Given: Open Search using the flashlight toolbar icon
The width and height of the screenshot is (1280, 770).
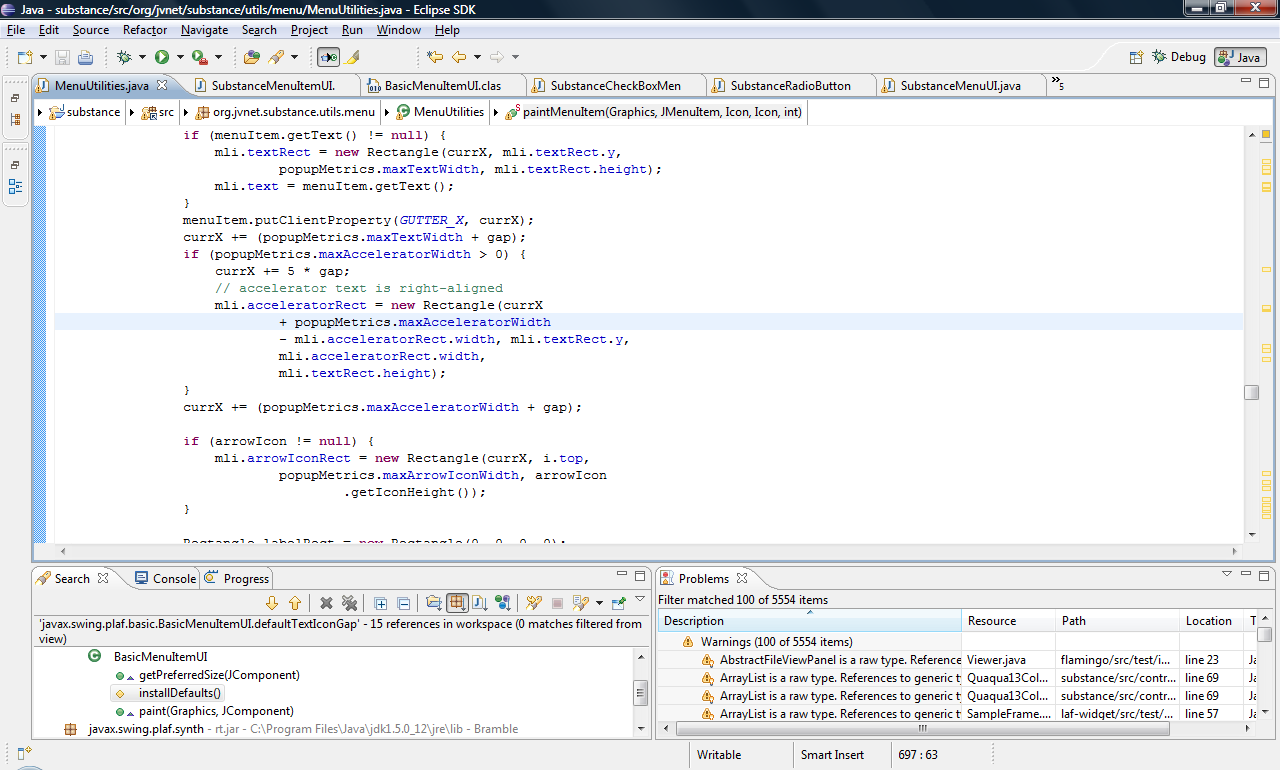Looking at the screenshot, I should click(276, 57).
